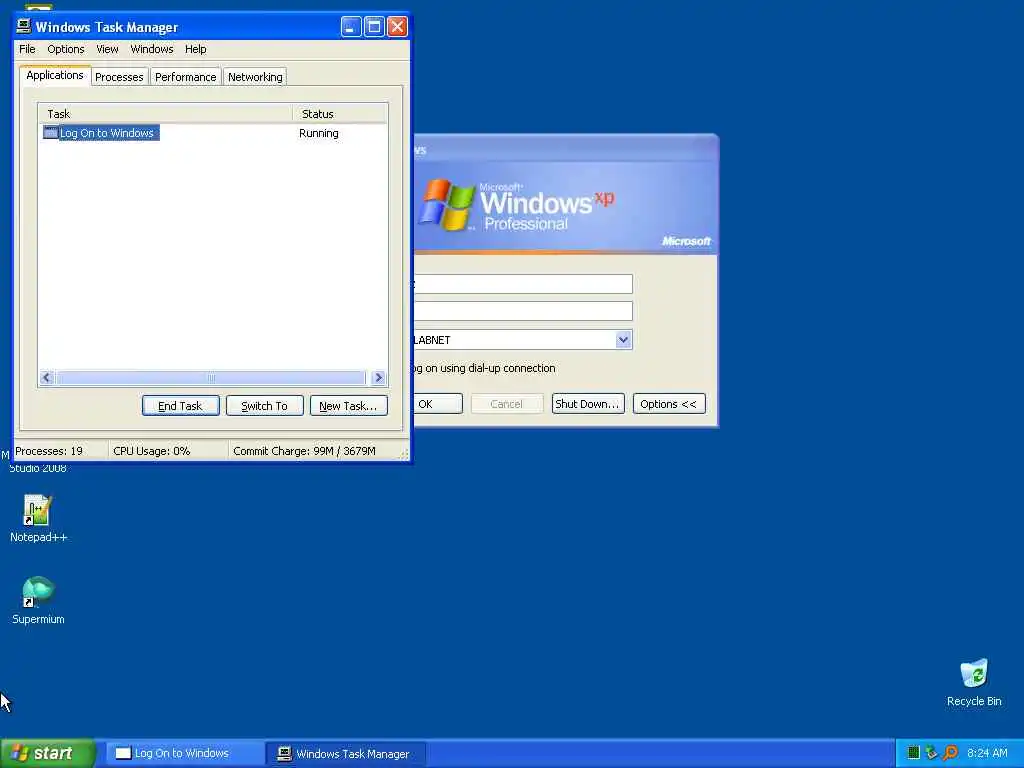Click Shut Down... in the logon dialog
The image size is (1024, 768).
coord(588,404)
